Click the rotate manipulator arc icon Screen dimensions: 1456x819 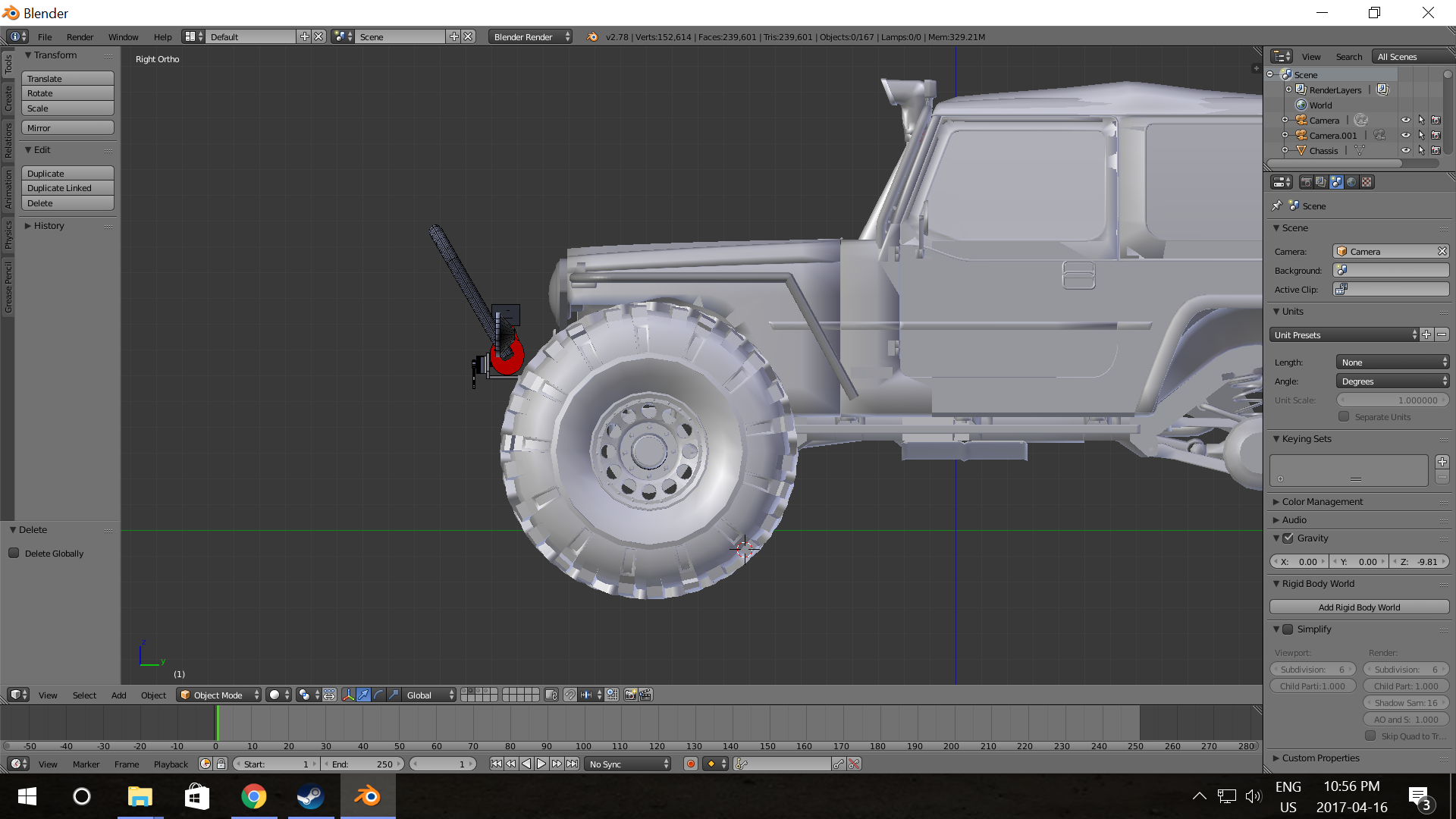click(378, 695)
